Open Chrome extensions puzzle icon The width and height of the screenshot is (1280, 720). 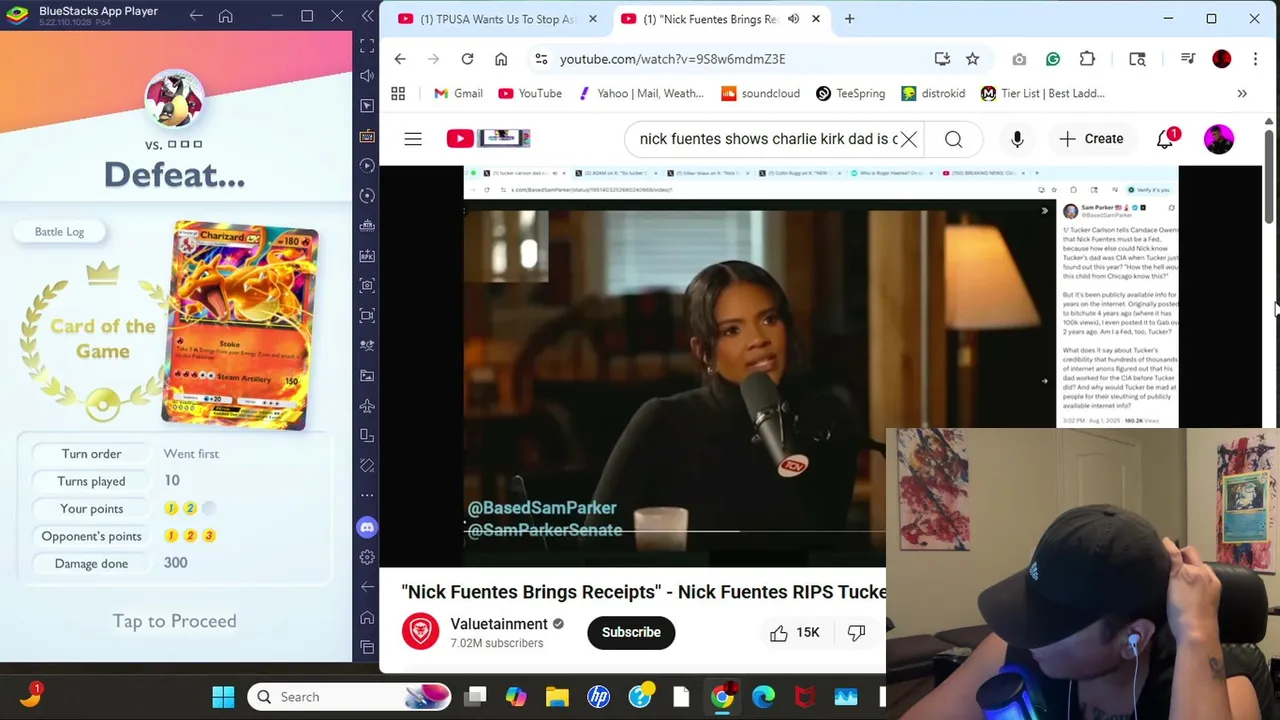pyautogui.click(x=1087, y=59)
